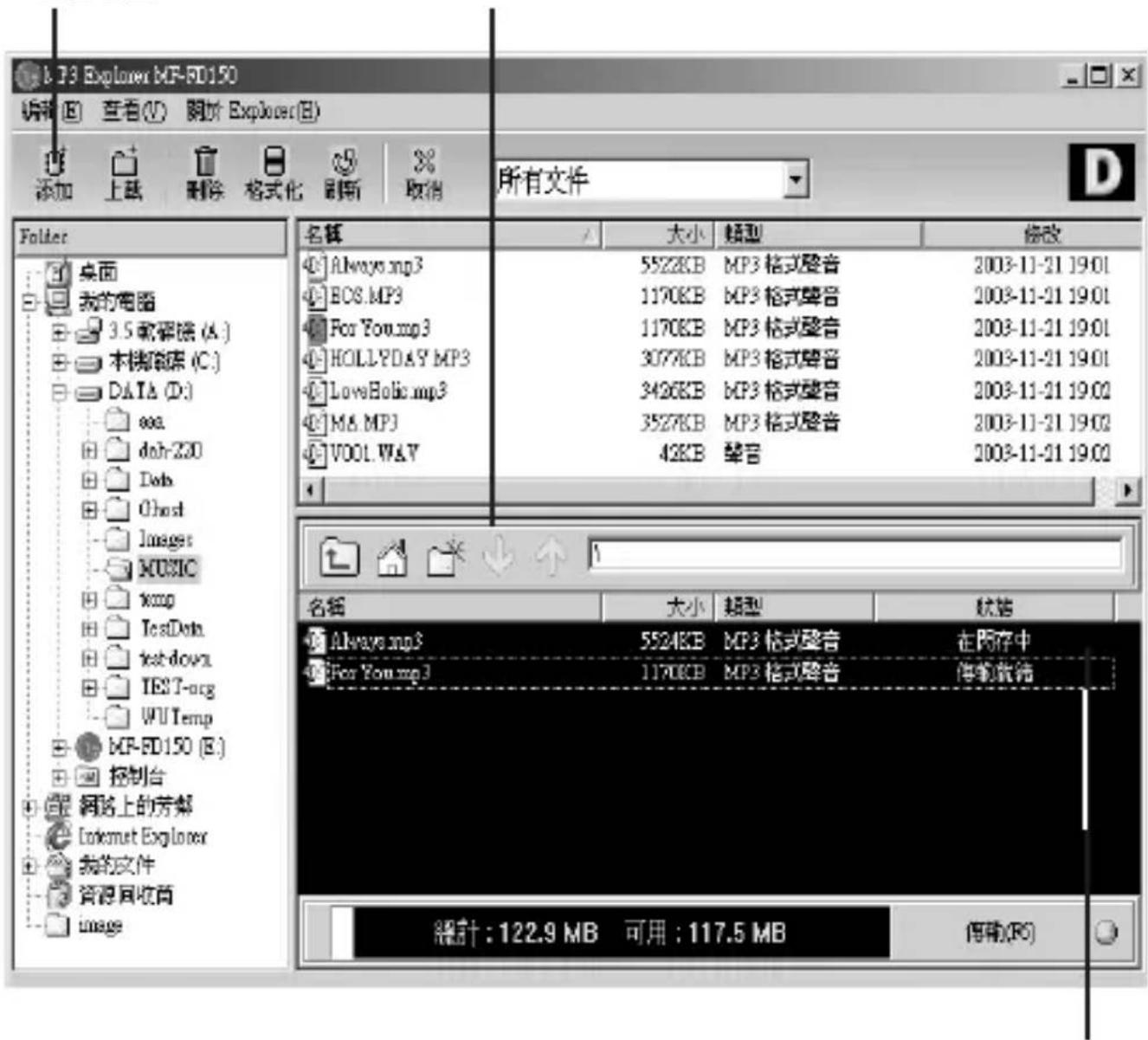Expand the 3.5 floppy (A:) node

(59, 332)
